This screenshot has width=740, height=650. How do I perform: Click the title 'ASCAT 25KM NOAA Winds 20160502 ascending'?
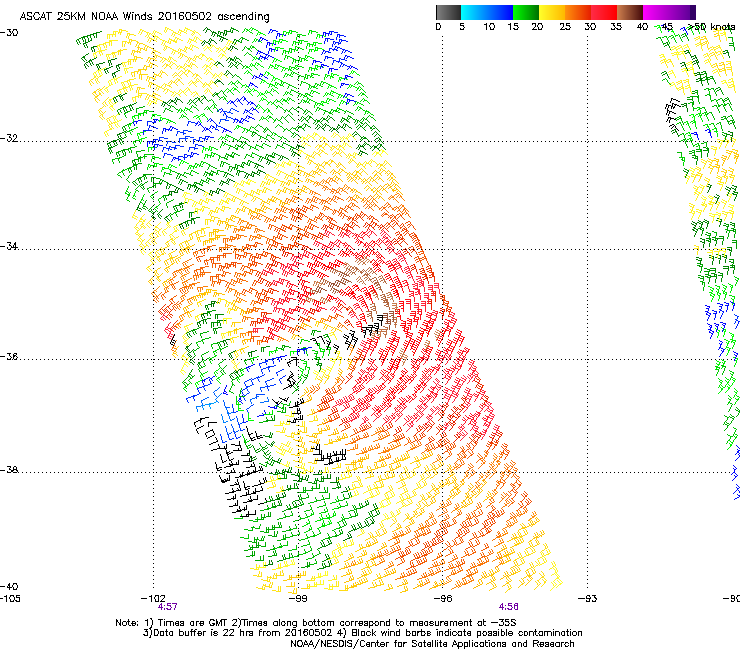[144, 17]
